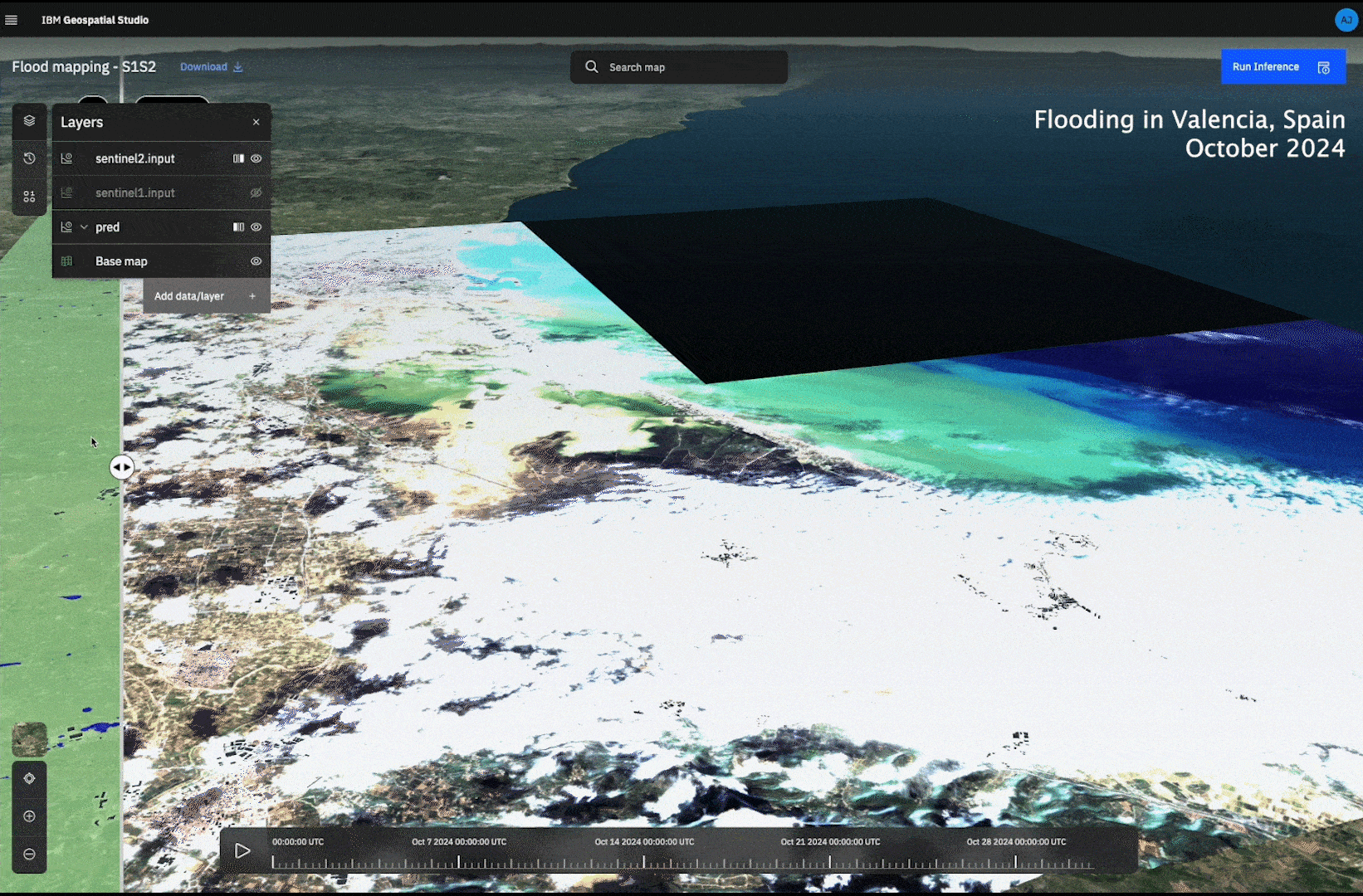Toggle visibility of the pred layer
1363x896 pixels.
coord(256,227)
